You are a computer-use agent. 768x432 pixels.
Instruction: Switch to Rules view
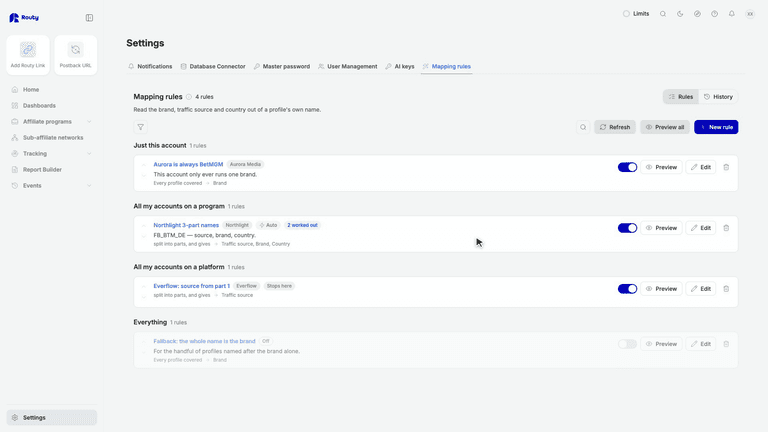[681, 97]
